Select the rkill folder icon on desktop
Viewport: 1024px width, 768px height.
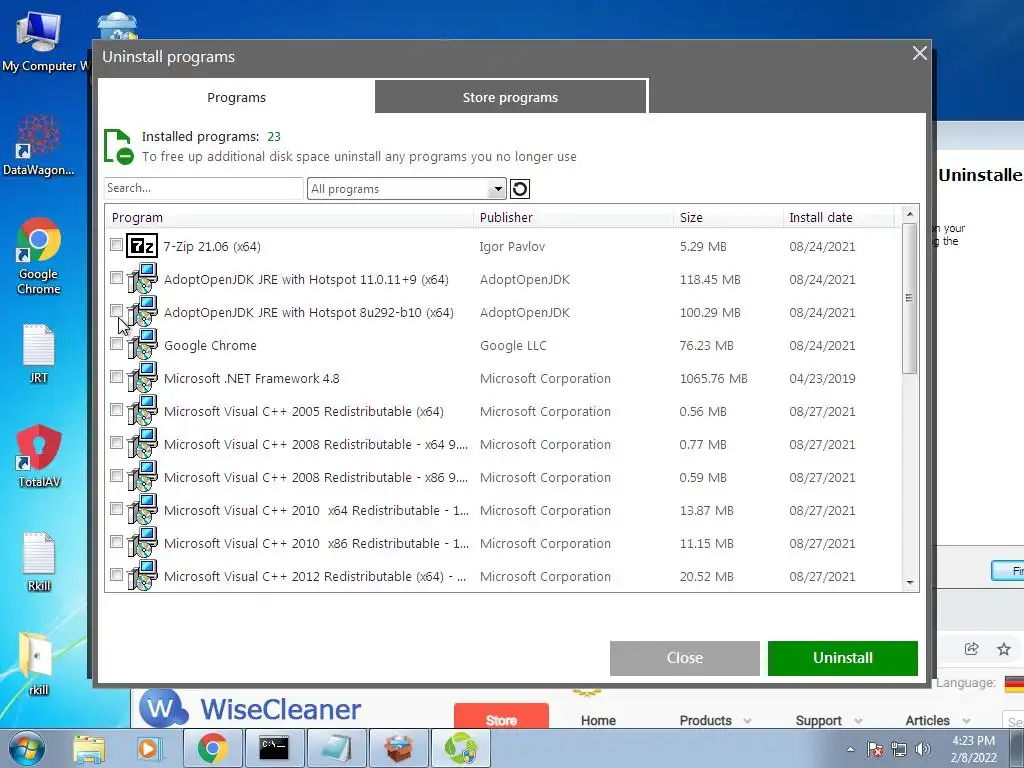[39, 664]
